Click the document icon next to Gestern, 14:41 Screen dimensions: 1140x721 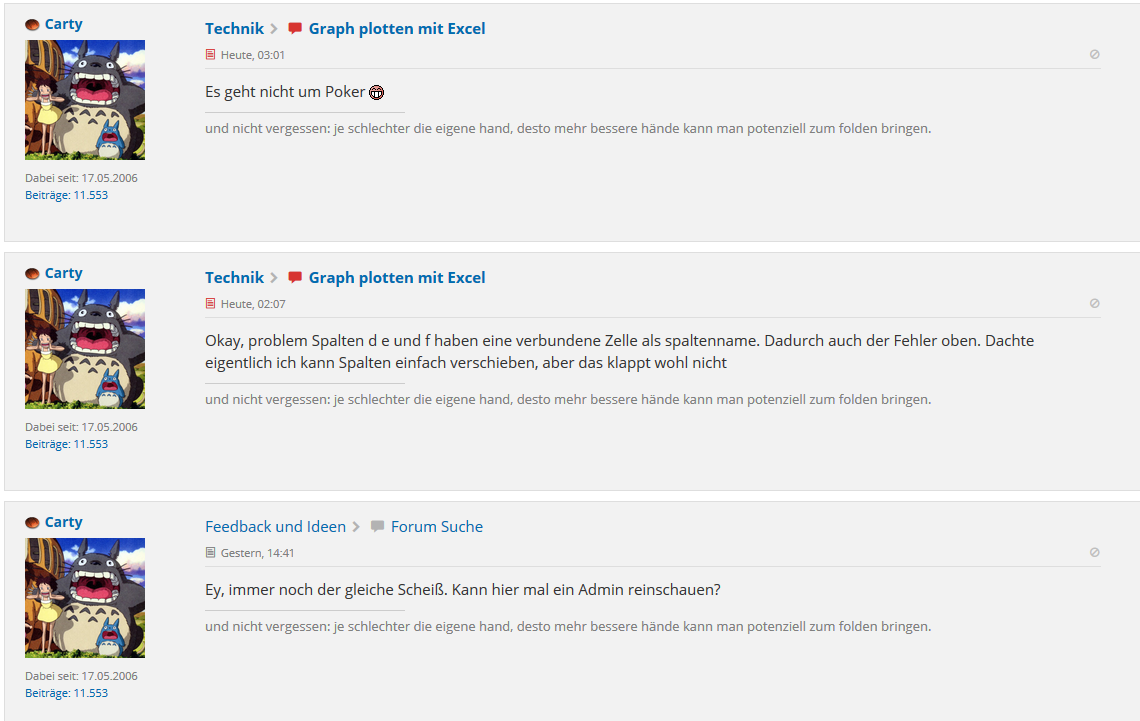[210, 552]
